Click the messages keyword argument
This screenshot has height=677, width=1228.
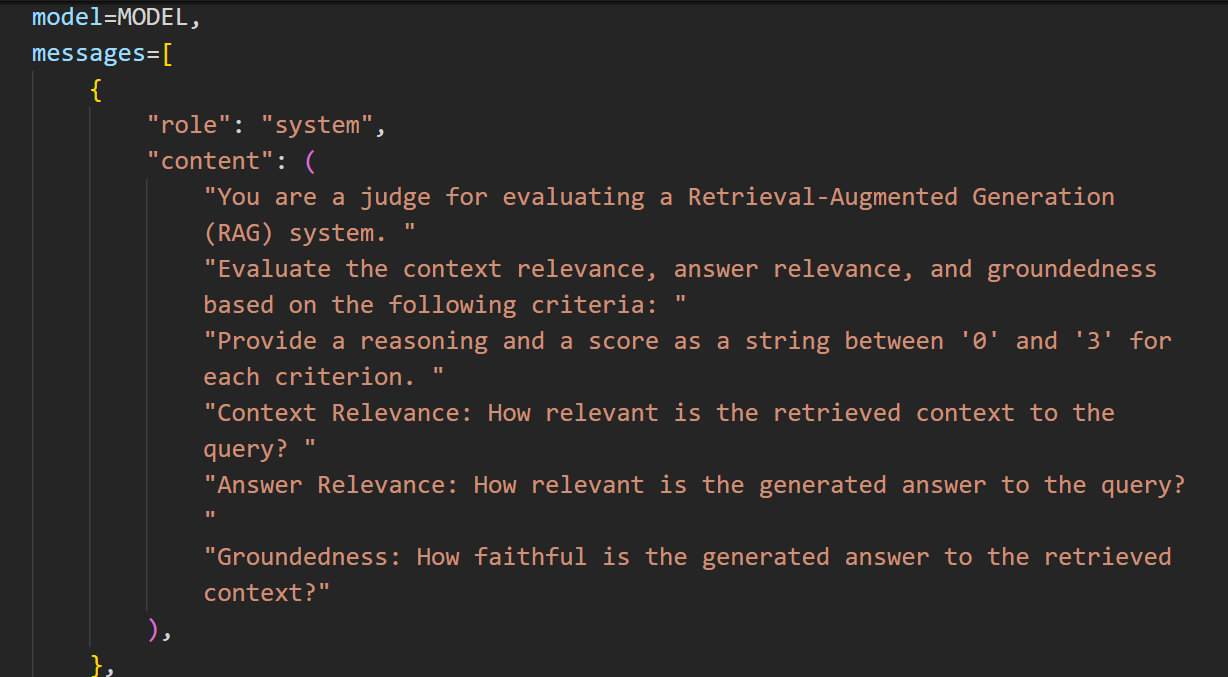[89, 53]
